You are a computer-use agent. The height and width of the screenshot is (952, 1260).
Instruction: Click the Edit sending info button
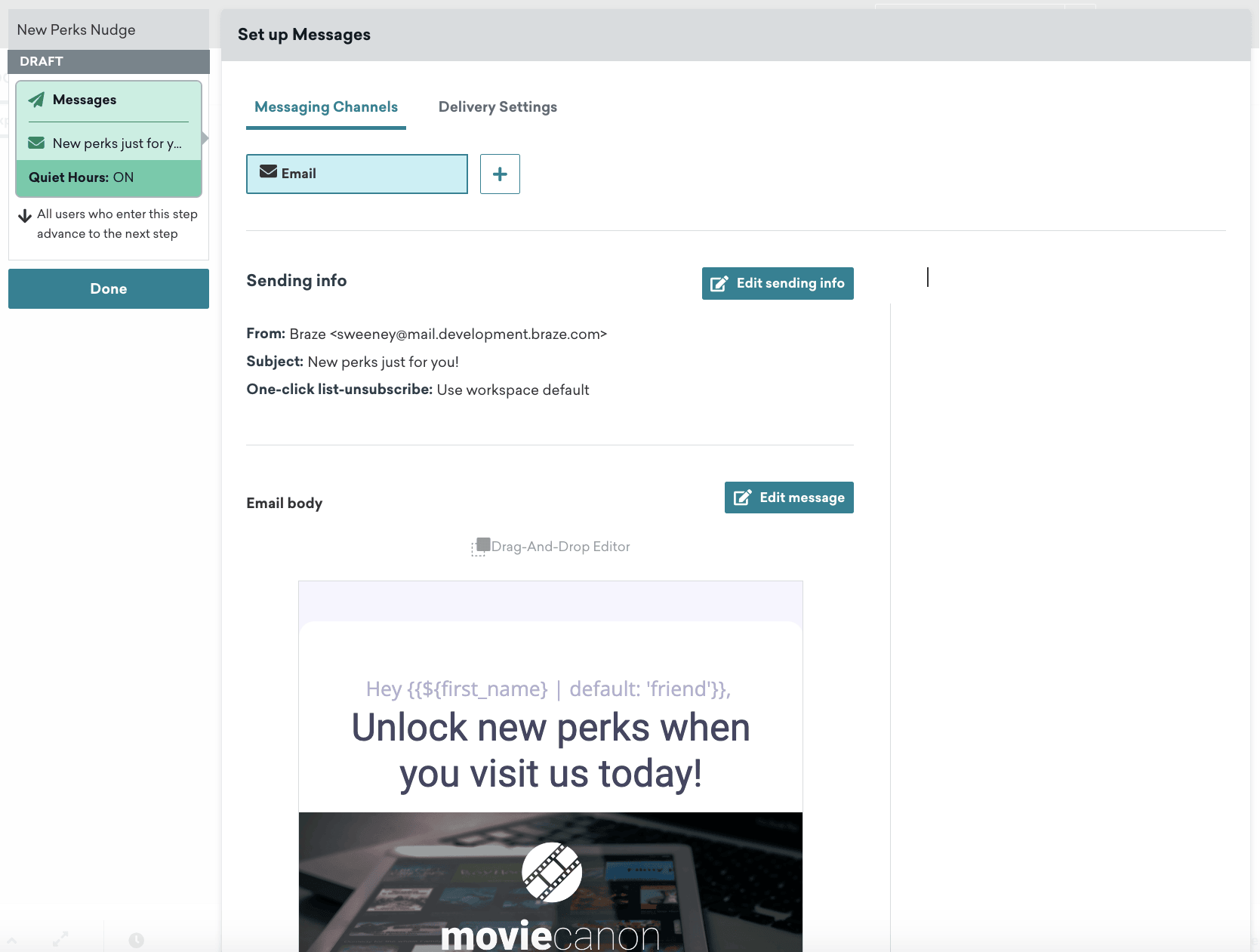[778, 283]
